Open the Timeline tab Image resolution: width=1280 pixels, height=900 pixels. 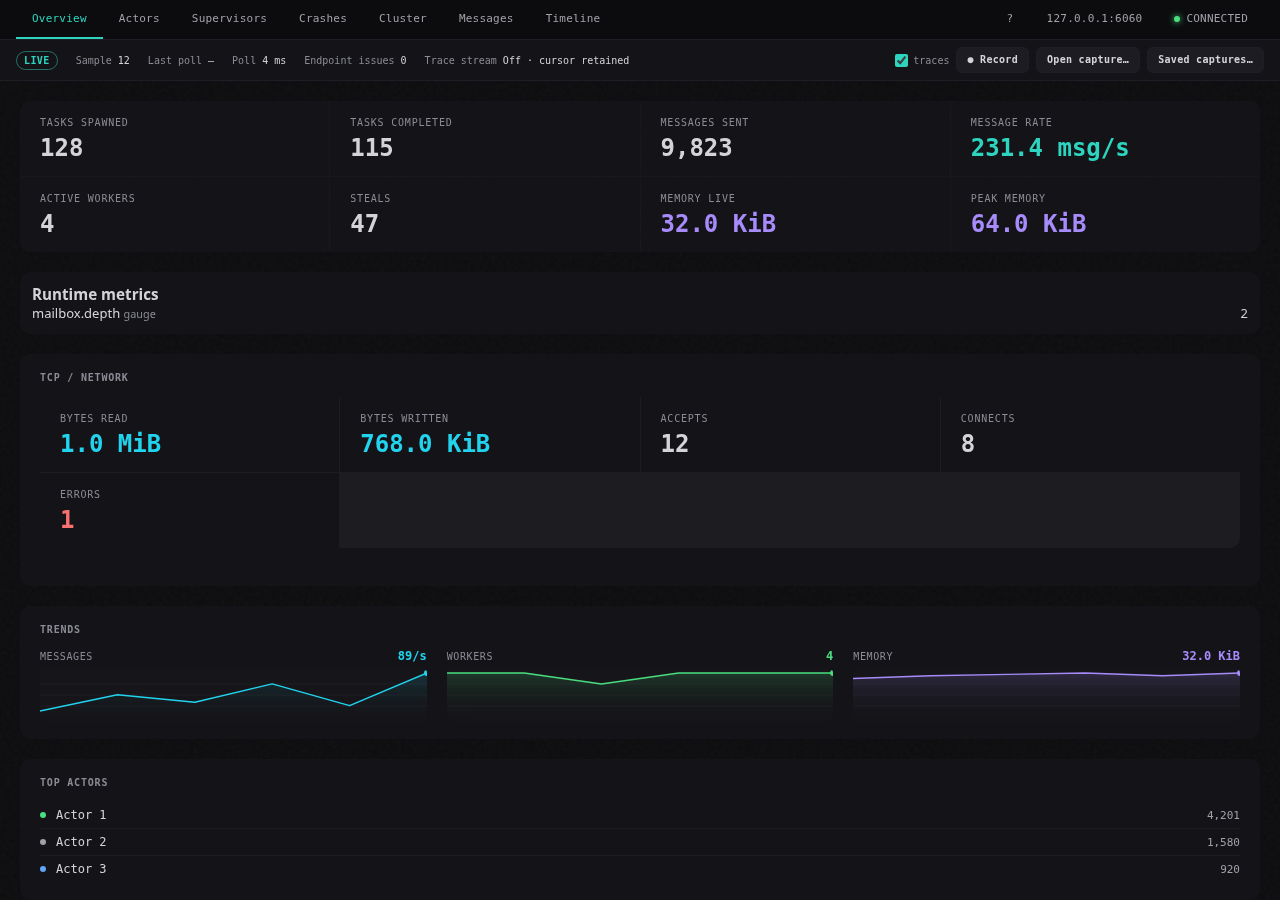point(573,19)
